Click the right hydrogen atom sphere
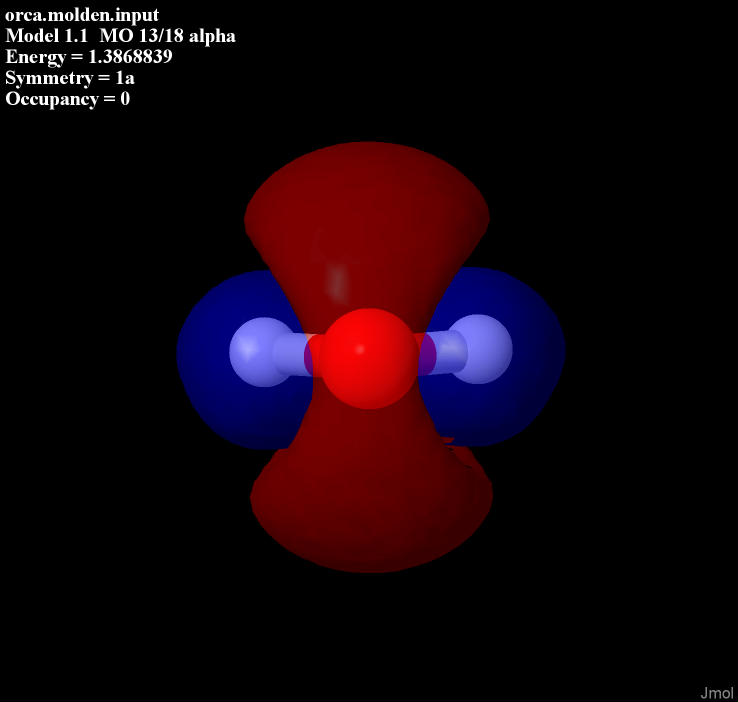The width and height of the screenshot is (738, 702). [481, 349]
